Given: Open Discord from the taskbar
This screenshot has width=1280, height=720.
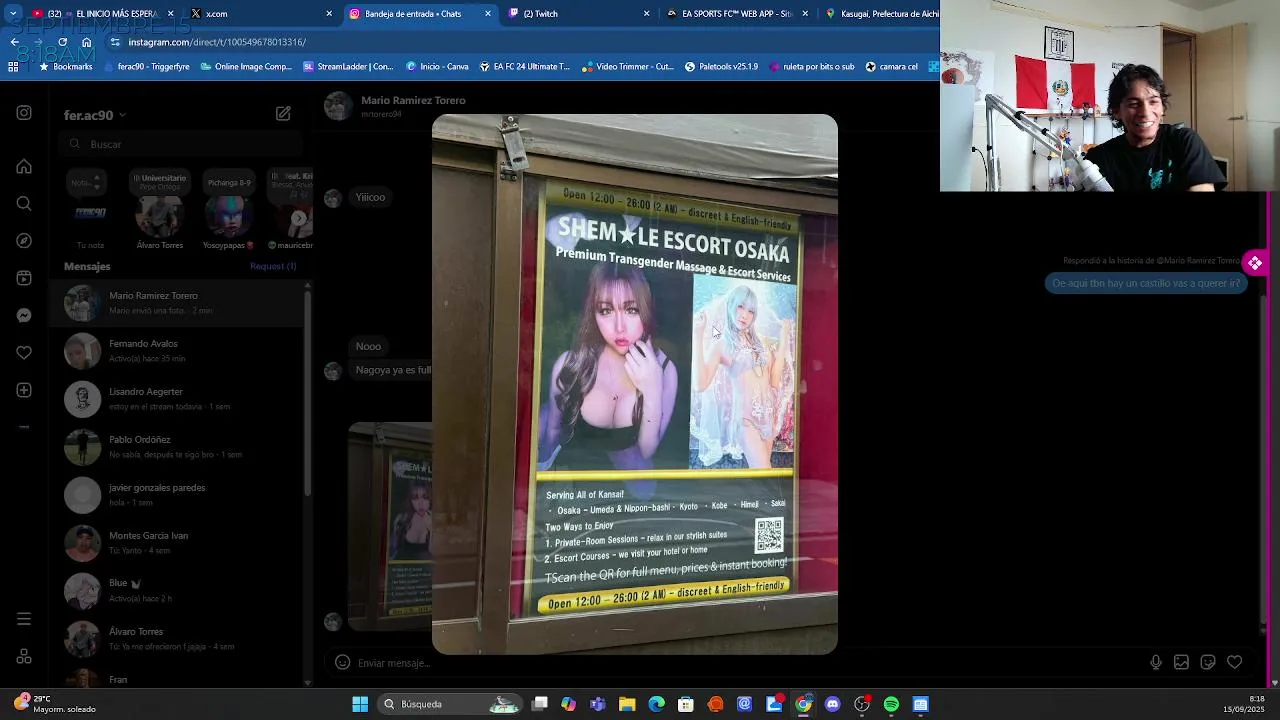Looking at the screenshot, I should click(x=832, y=704).
